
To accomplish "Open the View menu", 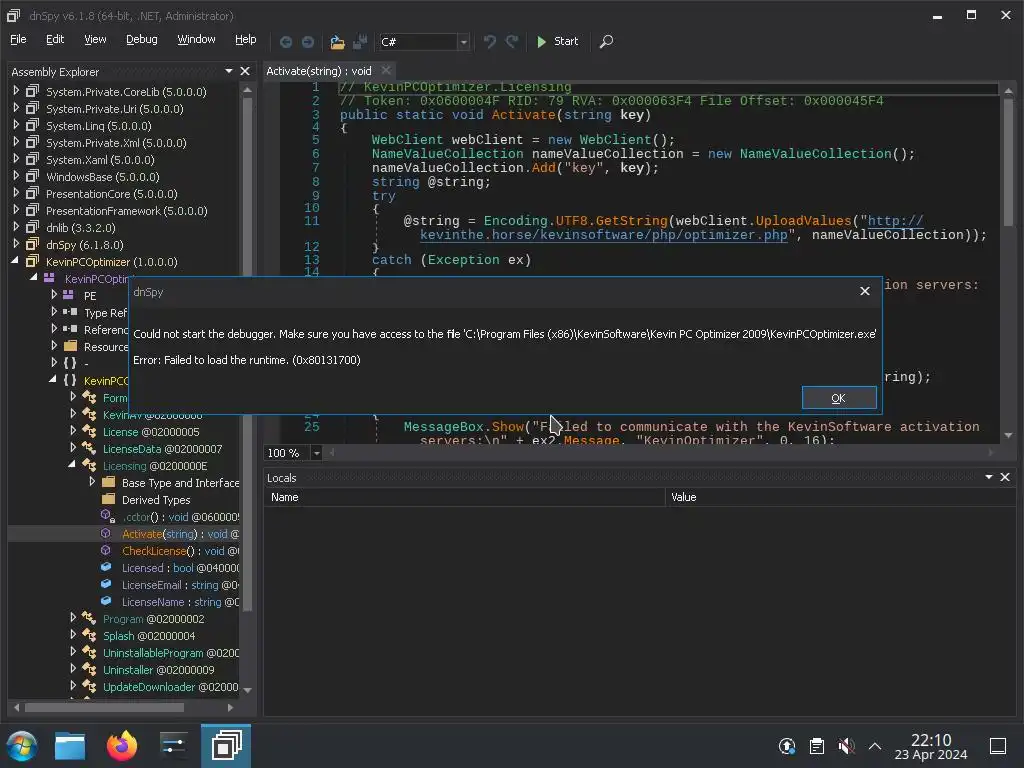I will coord(95,39).
